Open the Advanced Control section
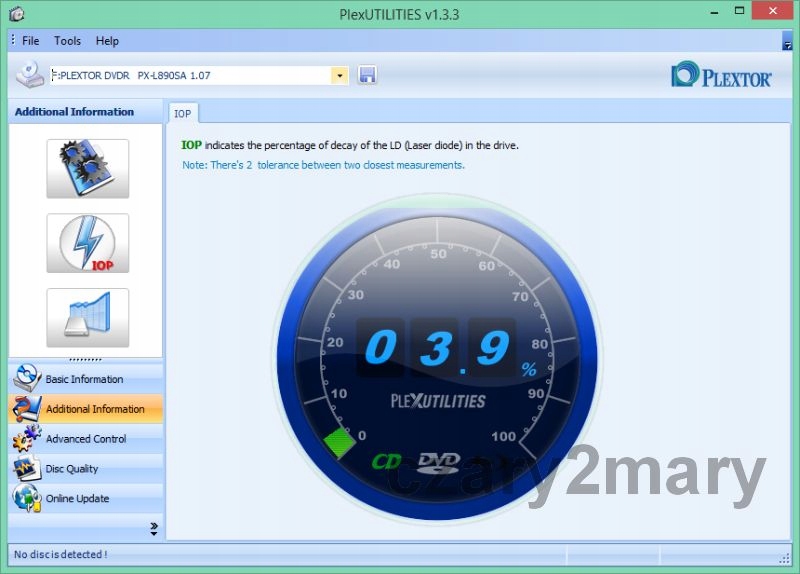The height and width of the screenshot is (574, 800). tap(85, 439)
